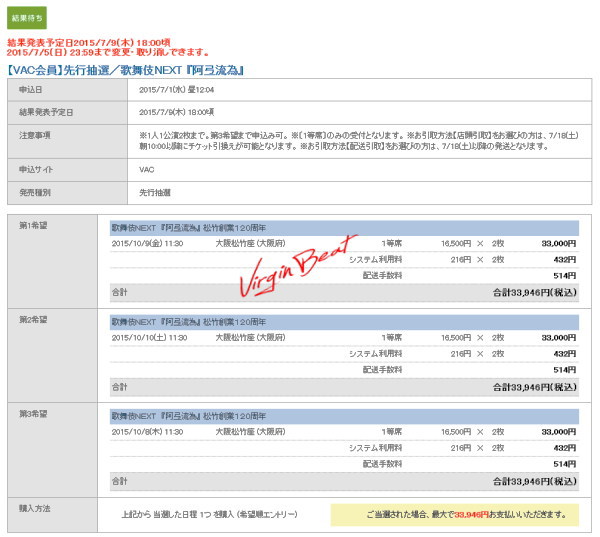This screenshot has width=600, height=537.
Task: Click 33,000円 subtotal in 第3希望
Action: click(x=559, y=432)
